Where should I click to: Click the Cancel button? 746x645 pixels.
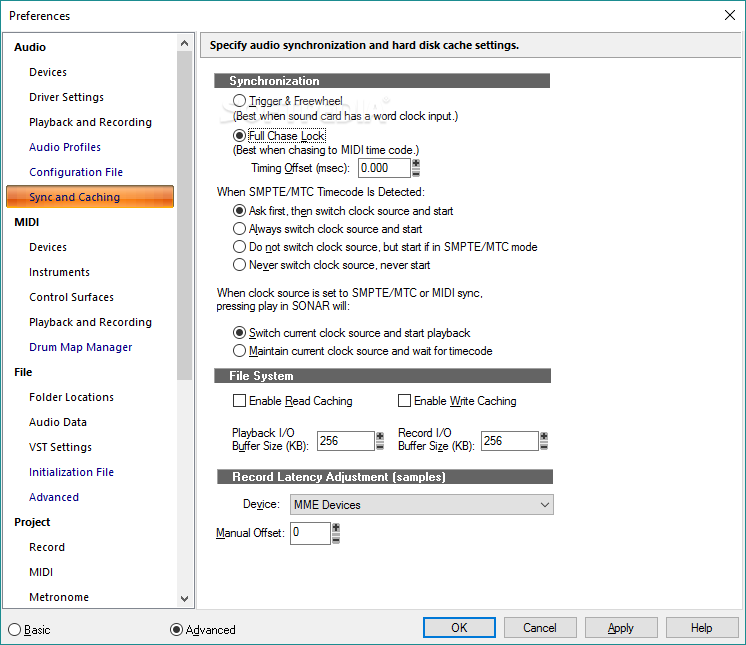click(540, 628)
